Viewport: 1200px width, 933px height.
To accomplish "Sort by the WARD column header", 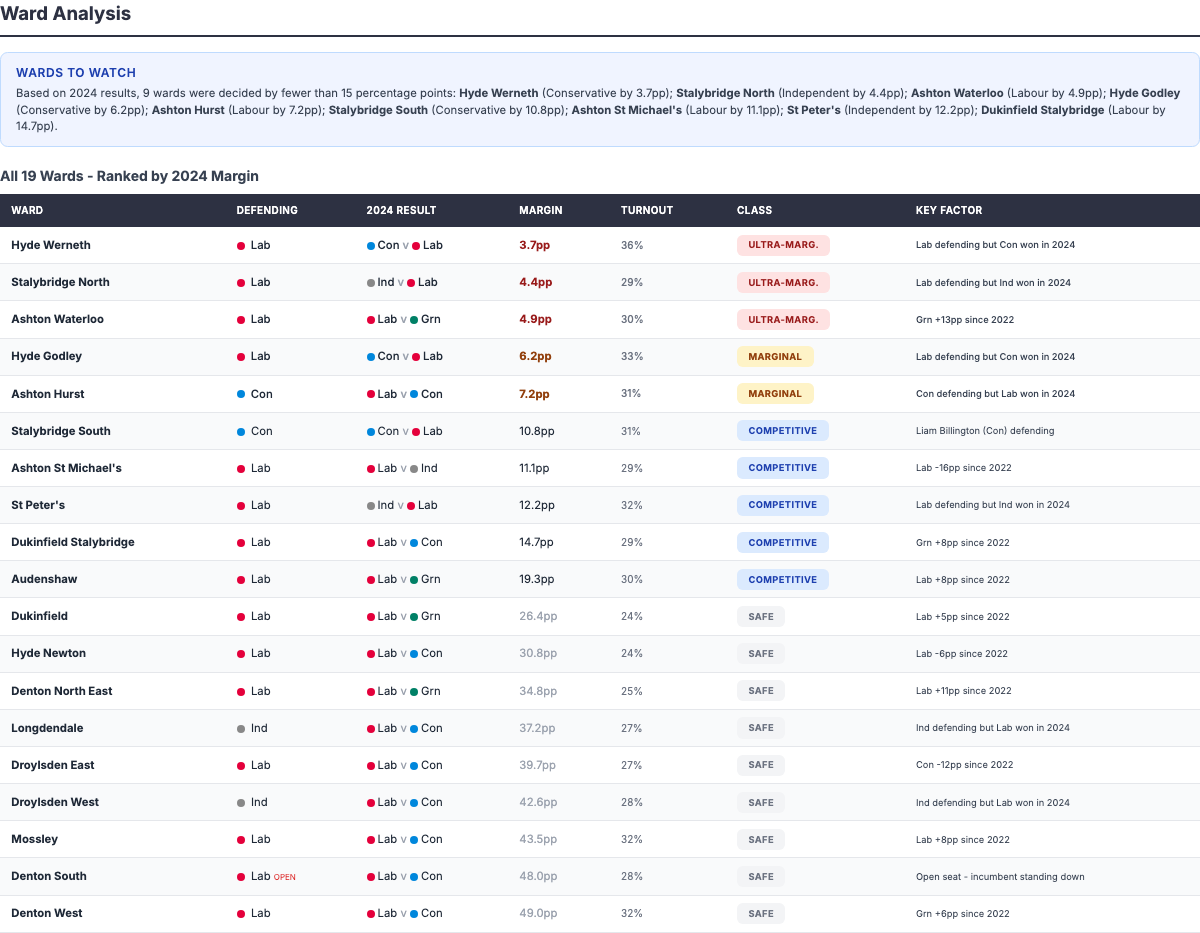I will (x=27, y=210).
